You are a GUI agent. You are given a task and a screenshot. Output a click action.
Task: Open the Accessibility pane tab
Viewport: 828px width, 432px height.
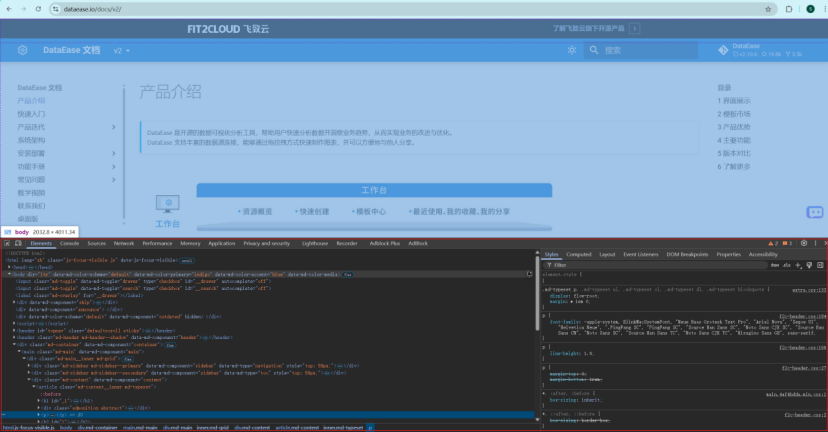tap(763, 255)
